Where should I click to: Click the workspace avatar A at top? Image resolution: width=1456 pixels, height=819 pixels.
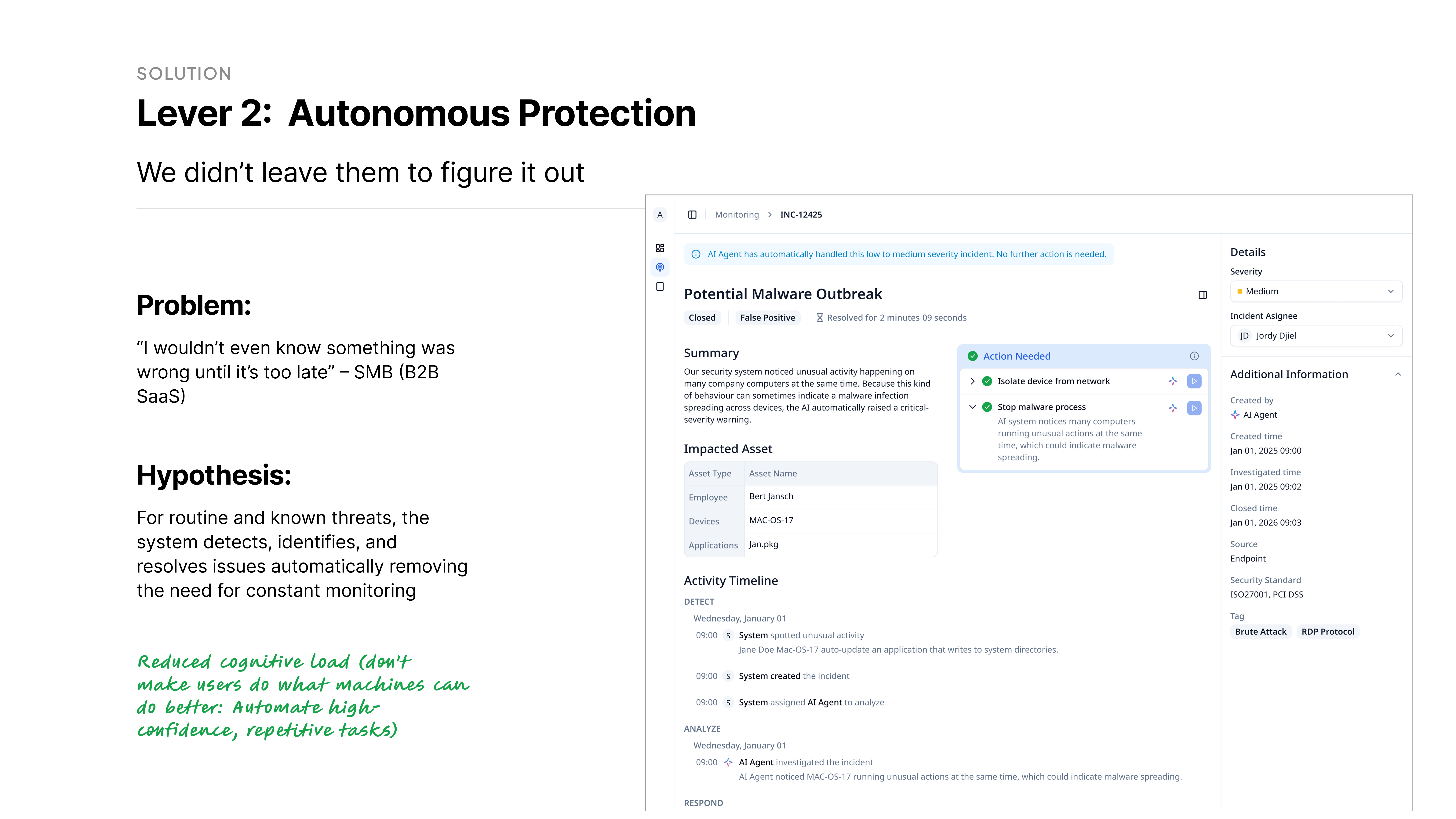click(660, 215)
